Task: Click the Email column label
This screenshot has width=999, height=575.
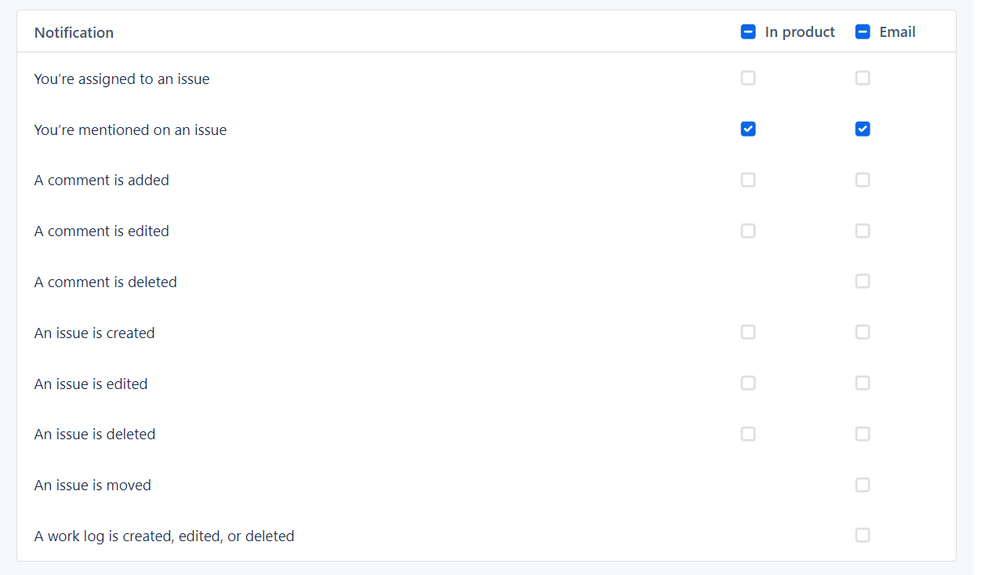Action: coord(897,32)
